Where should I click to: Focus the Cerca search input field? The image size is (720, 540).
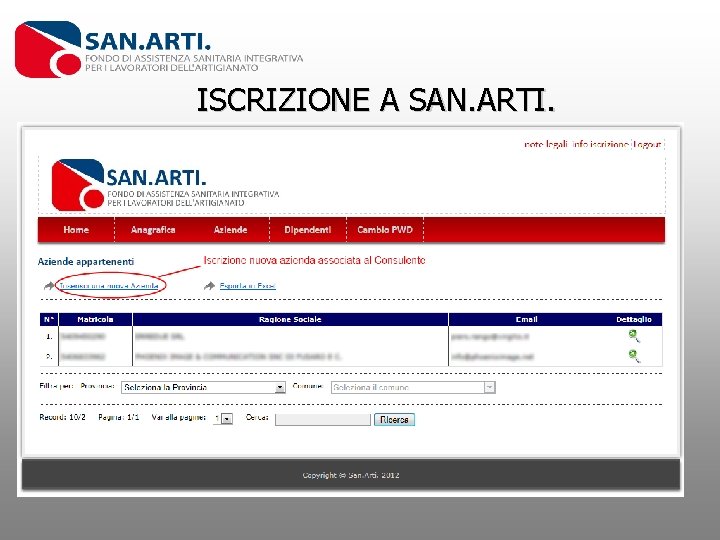click(323, 419)
